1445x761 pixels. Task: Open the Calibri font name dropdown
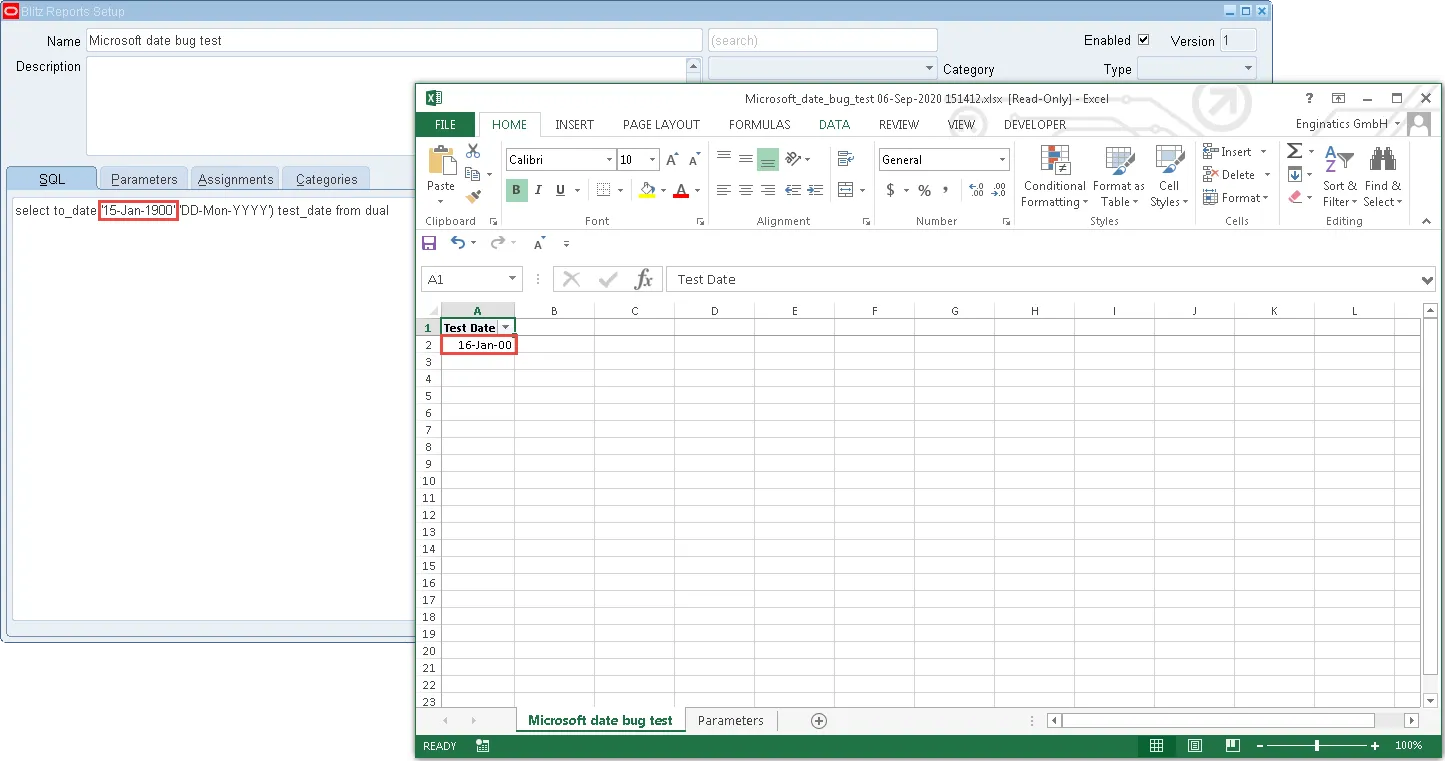pyautogui.click(x=609, y=160)
